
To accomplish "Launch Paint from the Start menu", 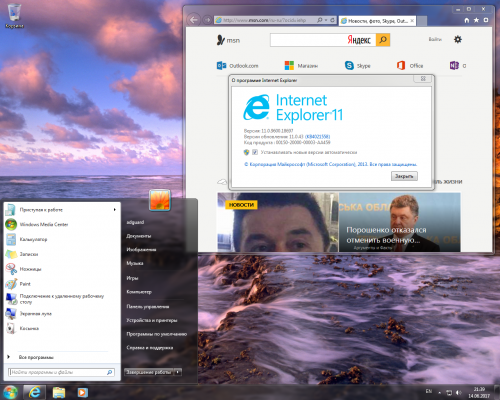I will point(62,284).
